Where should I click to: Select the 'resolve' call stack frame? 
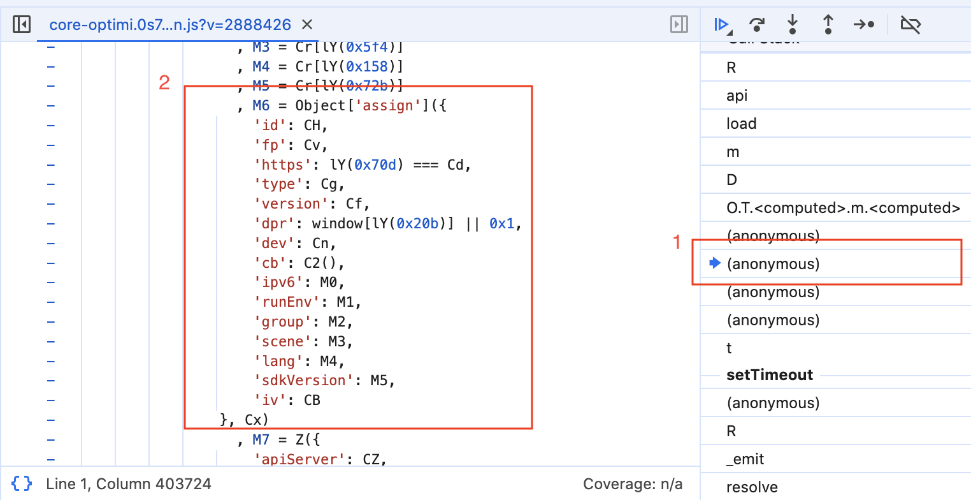(x=749, y=488)
